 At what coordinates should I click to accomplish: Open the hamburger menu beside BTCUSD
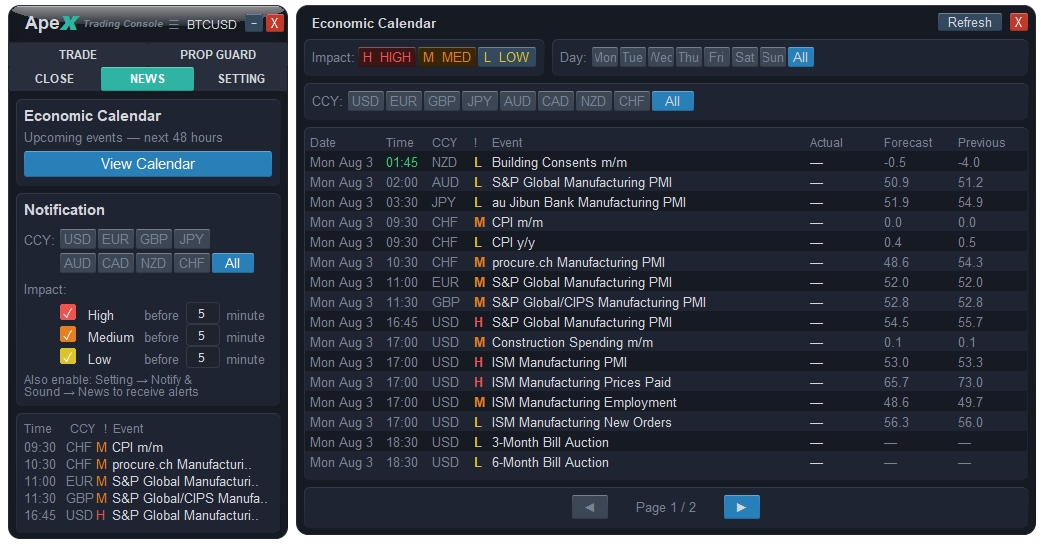(174, 25)
